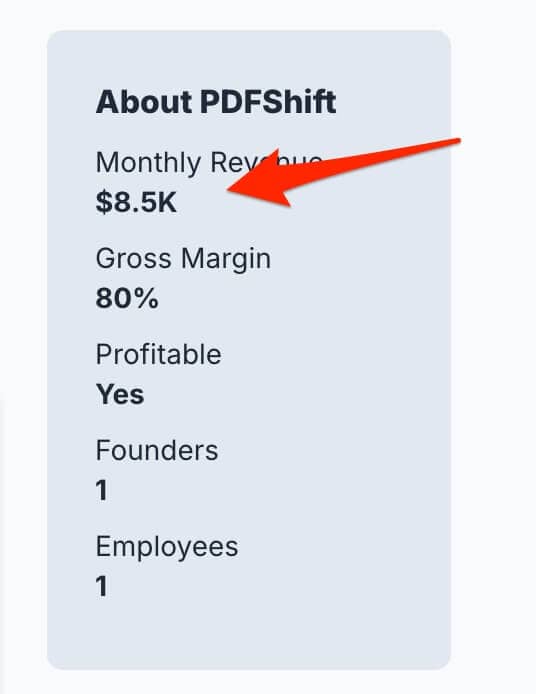Click the Gross Margin label
The image size is (536, 694).
(183, 259)
